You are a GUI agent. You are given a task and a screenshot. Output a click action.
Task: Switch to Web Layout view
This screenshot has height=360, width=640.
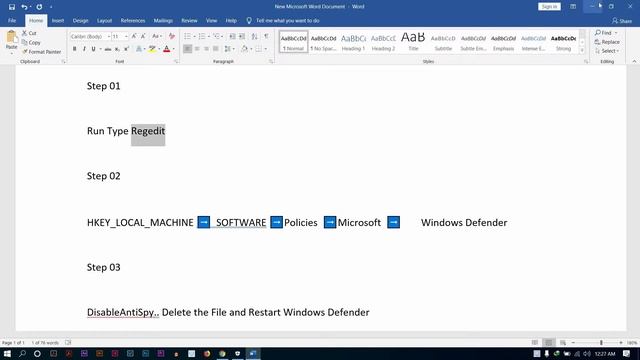[x=563, y=342]
